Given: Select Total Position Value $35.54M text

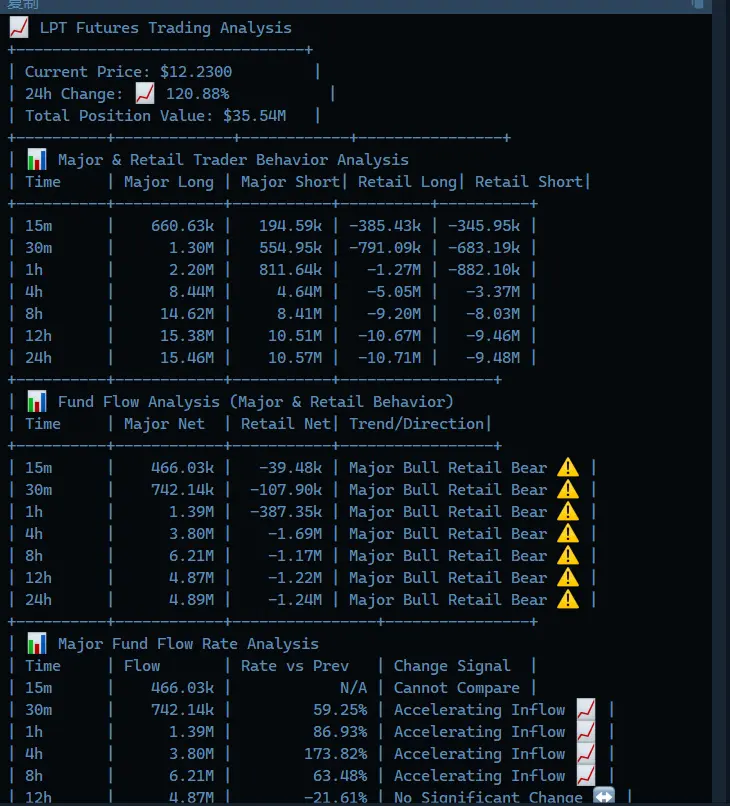Looking at the screenshot, I should [x=156, y=116].
